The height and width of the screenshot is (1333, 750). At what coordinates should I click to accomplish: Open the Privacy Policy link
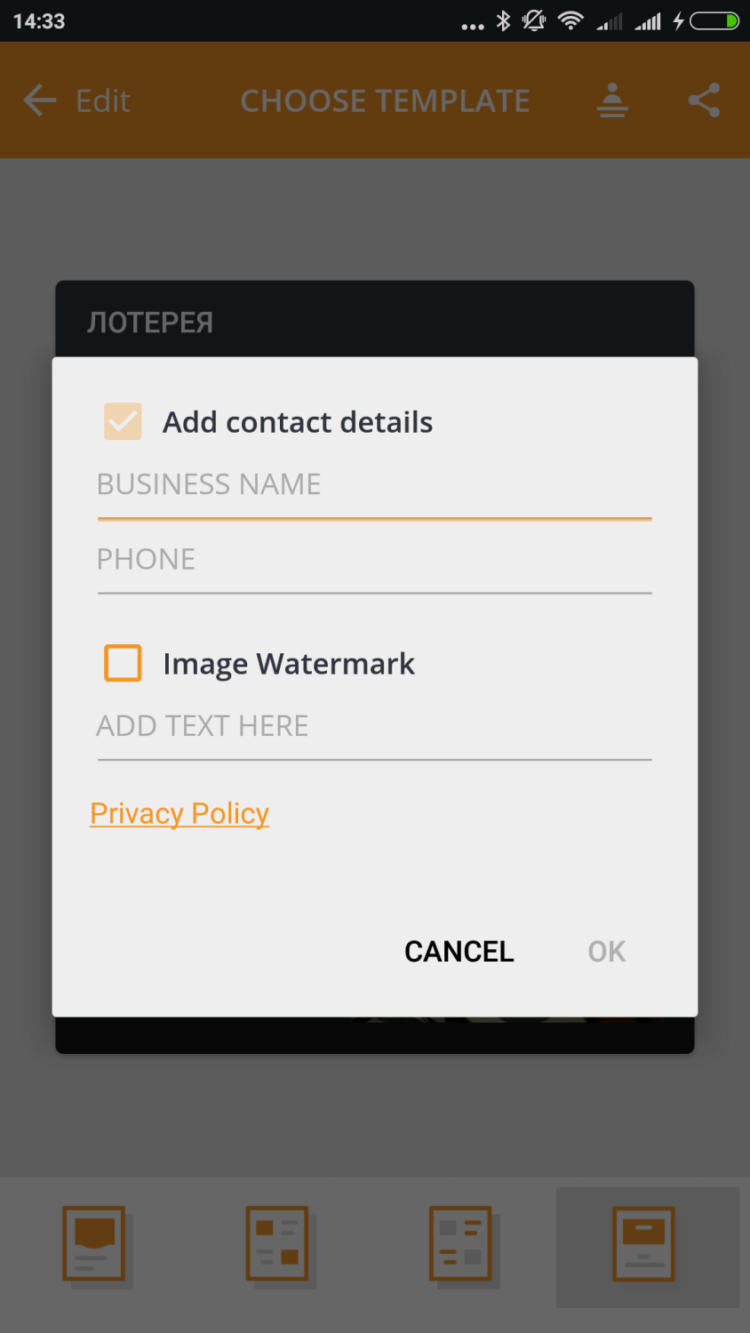click(180, 814)
